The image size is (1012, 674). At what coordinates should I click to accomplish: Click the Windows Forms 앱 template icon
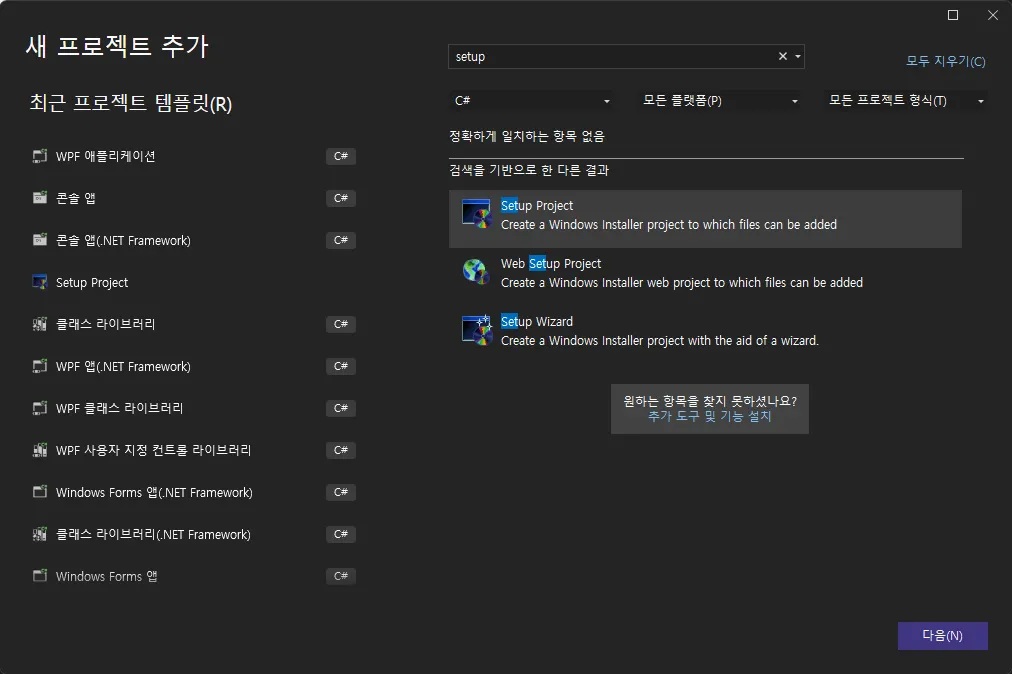40,576
